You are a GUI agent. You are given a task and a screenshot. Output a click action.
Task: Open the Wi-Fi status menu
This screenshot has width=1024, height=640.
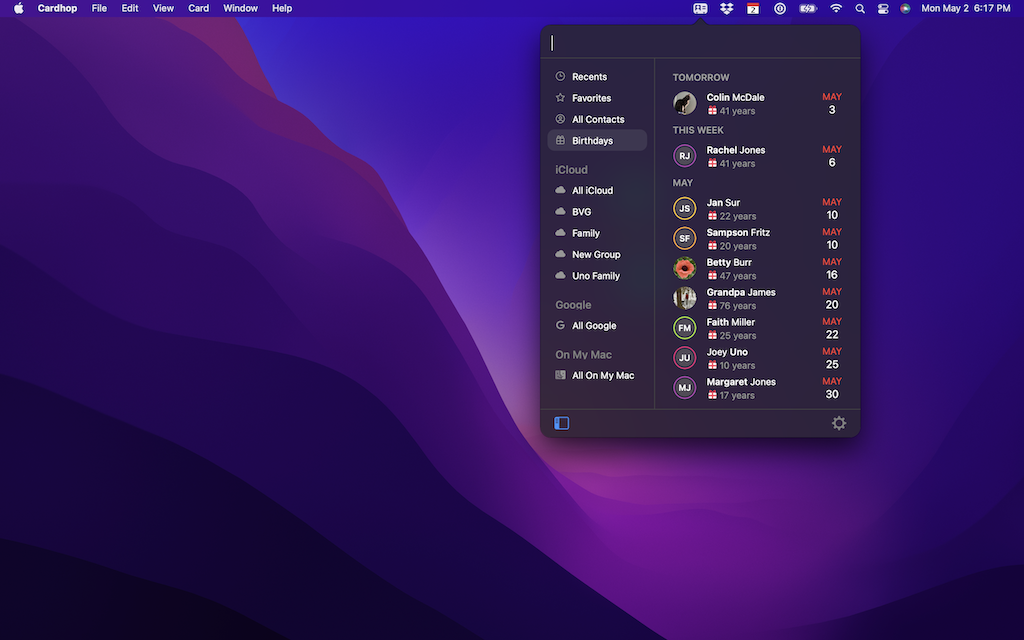click(x=836, y=8)
